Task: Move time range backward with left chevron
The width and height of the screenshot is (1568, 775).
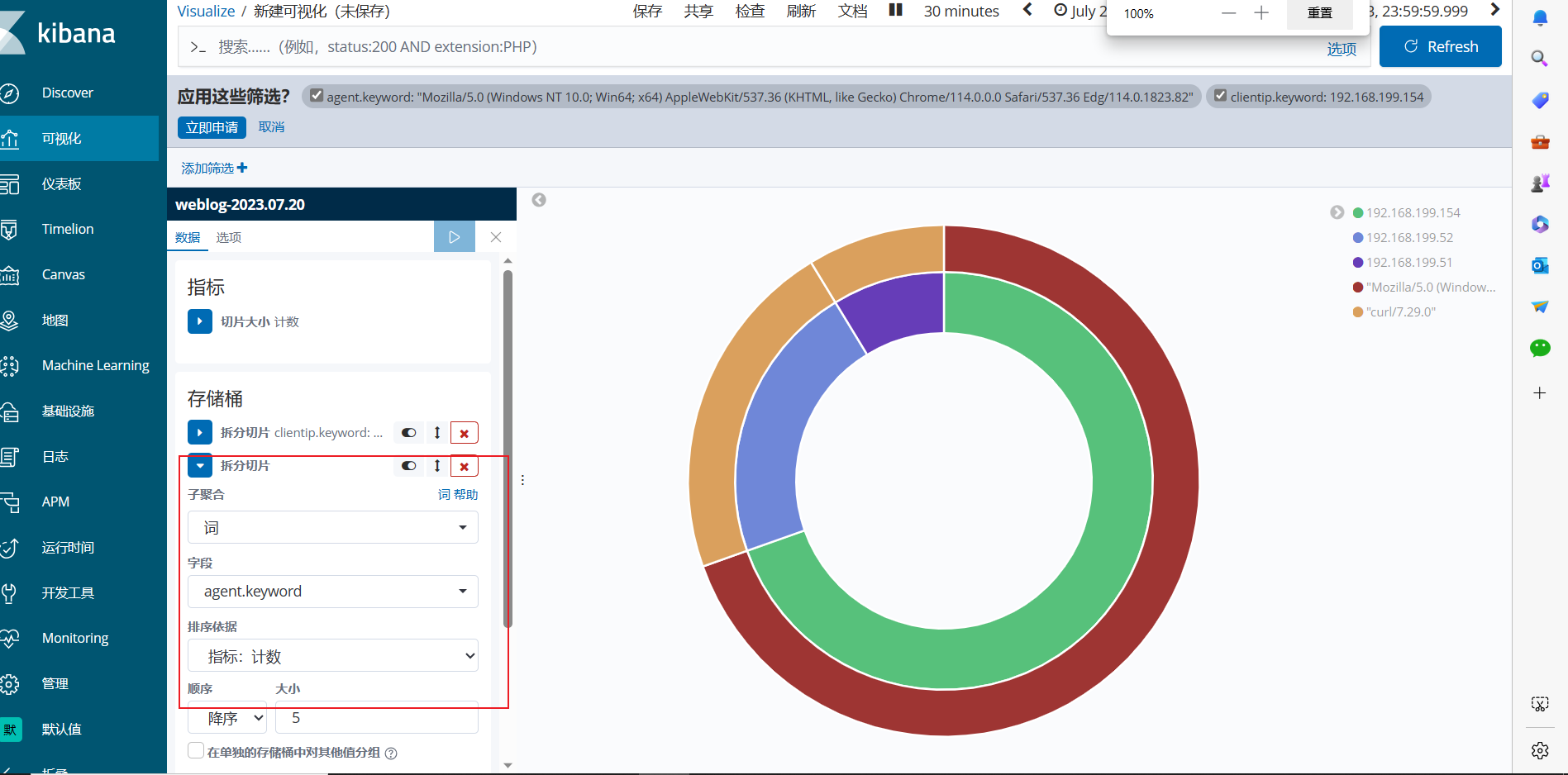Action: point(1027,10)
